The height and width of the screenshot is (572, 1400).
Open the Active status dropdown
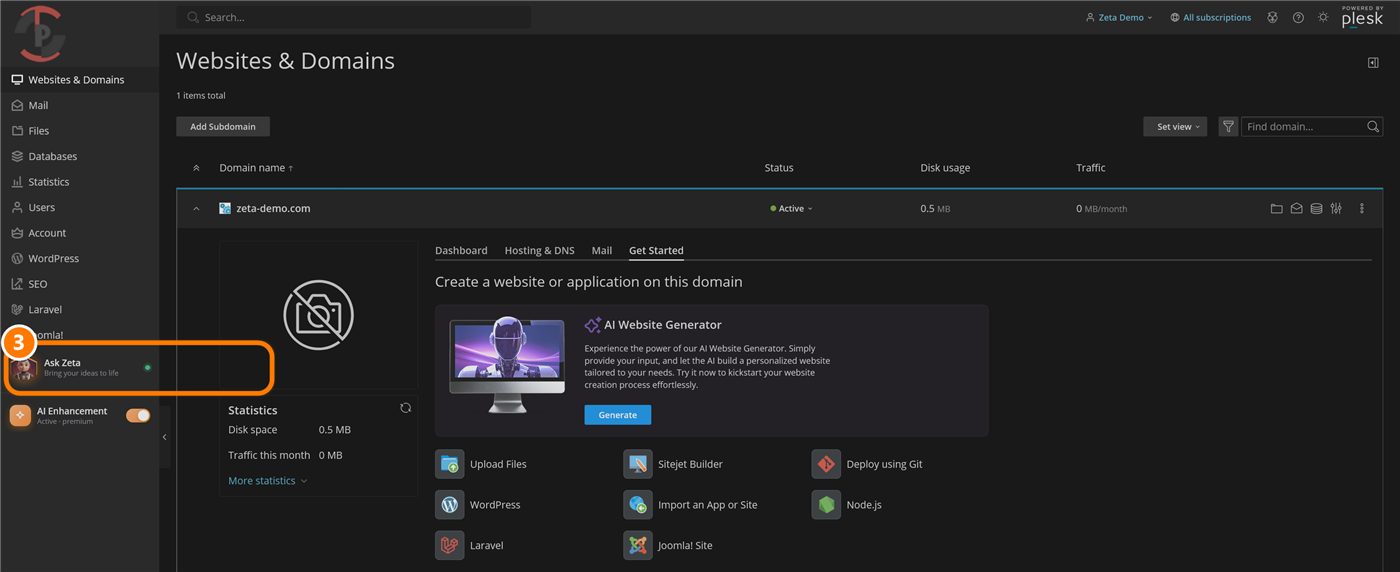(x=791, y=209)
